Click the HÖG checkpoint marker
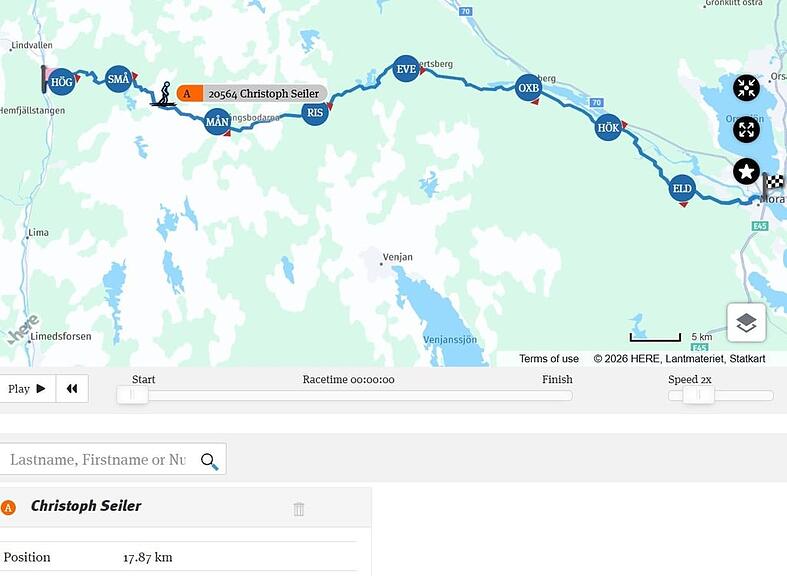Image resolution: width=787 pixels, height=576 pixels. click(x=62, y=81)
